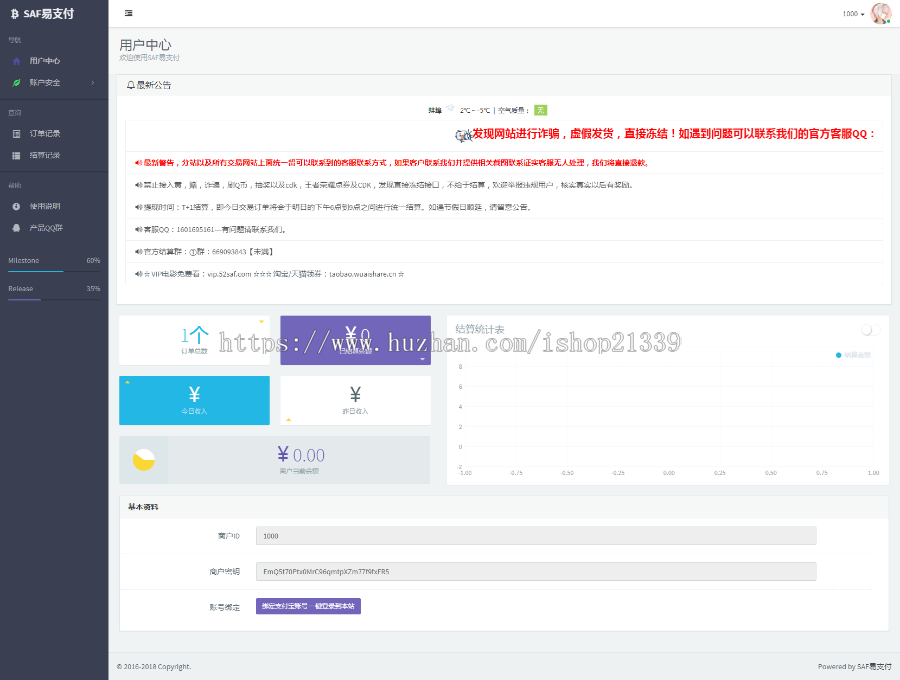900x680 pixels.
Task: Click the Powered by SAF易支付 footer text
Action: point(855,666)
